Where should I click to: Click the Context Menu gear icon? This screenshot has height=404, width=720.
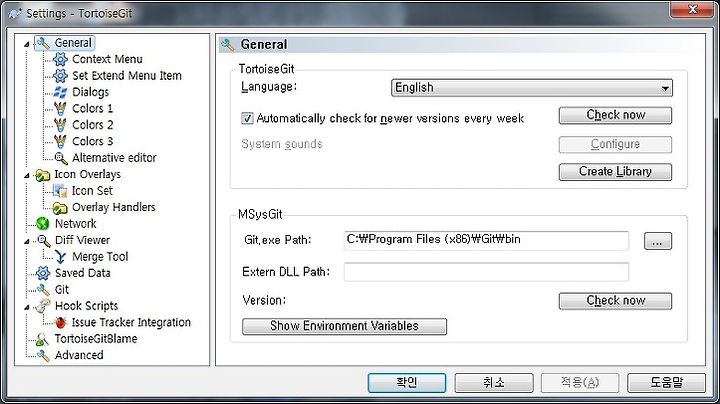tap(60, 59)
